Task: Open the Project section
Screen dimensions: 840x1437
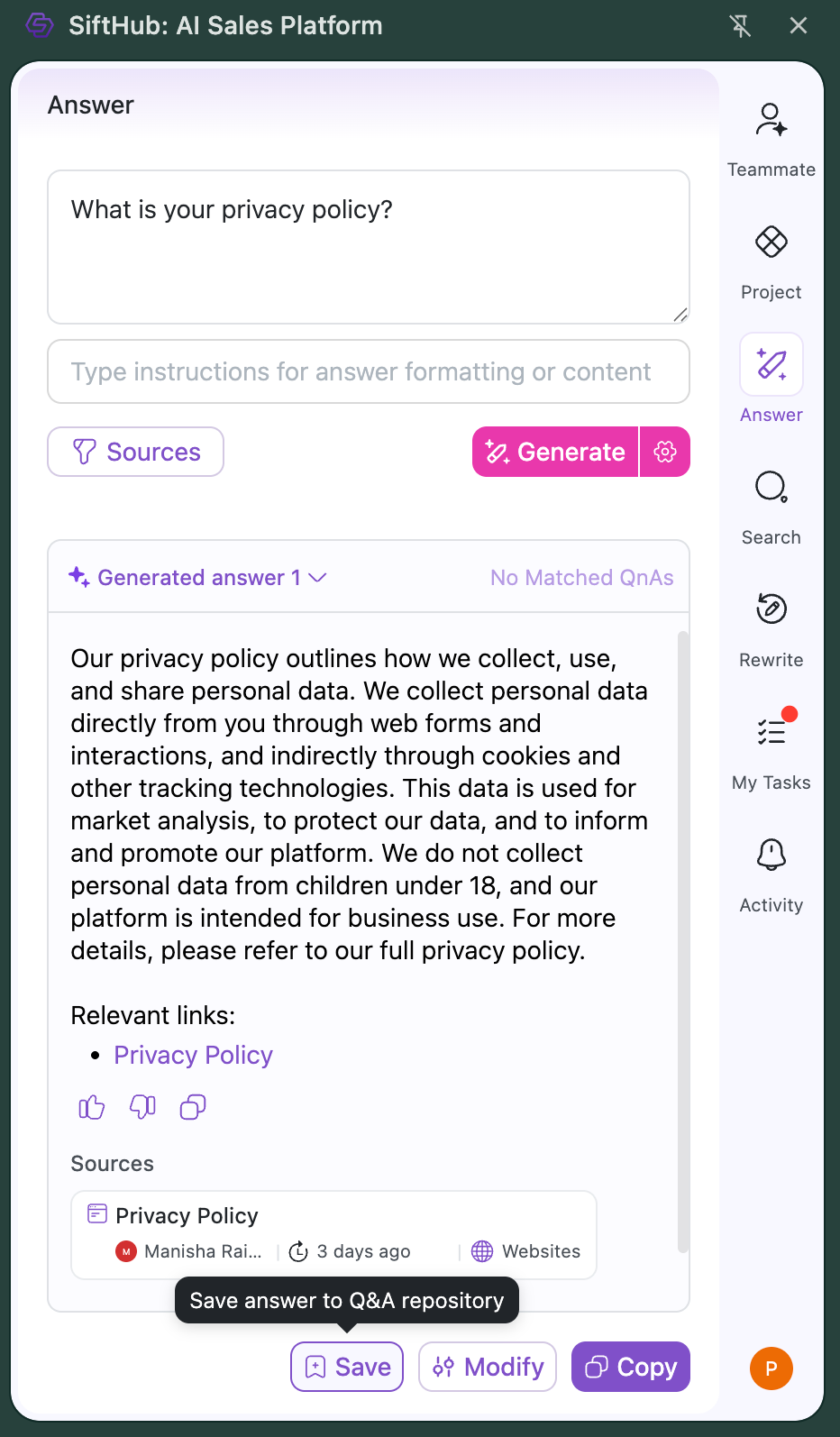Action: tap(771, 261)
